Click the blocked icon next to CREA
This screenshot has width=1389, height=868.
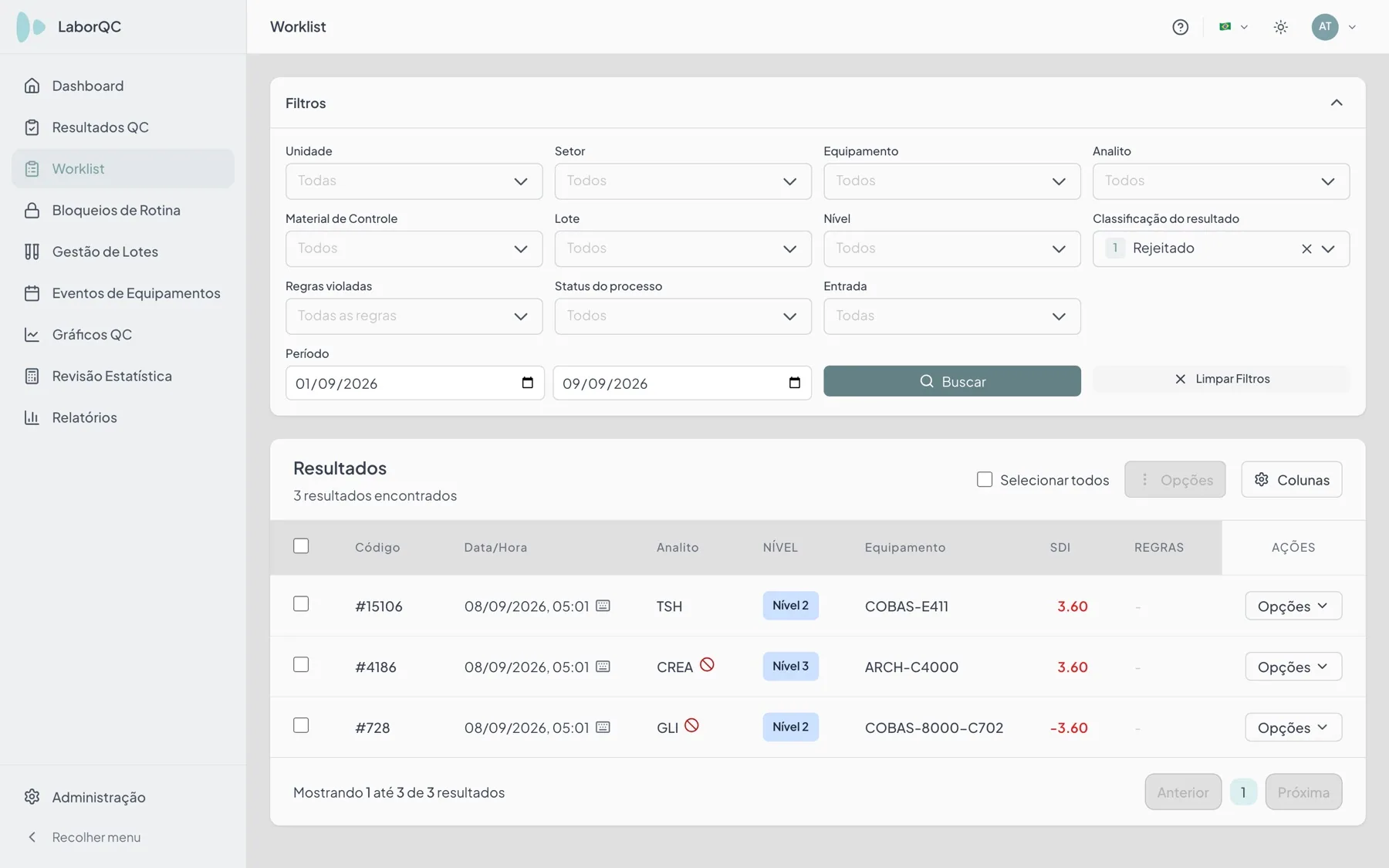point(707,664)
